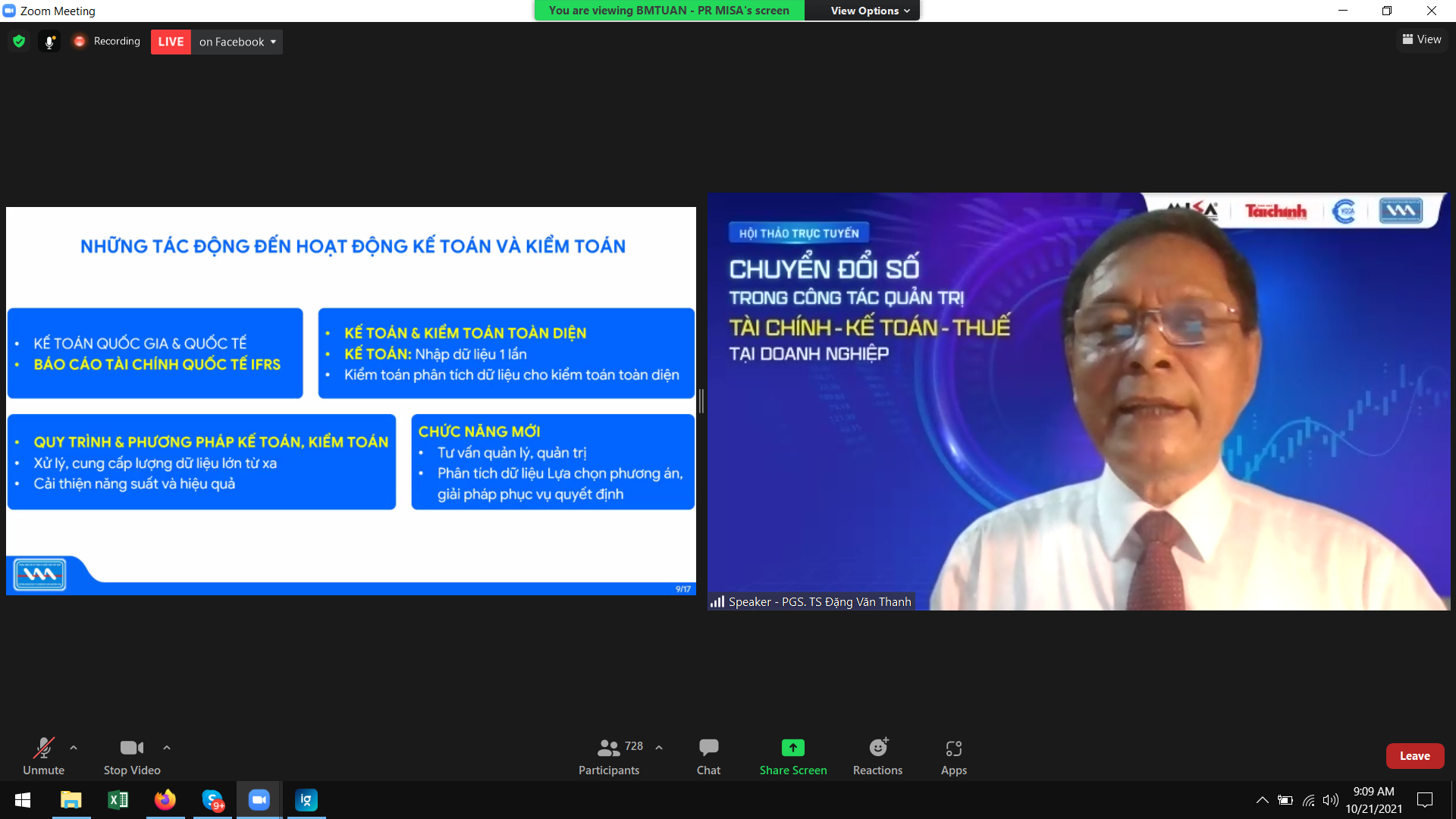Screen dimensions: 1456x819
Task: Toggle the volume icon in system tray
Action: coord(1330,800)
